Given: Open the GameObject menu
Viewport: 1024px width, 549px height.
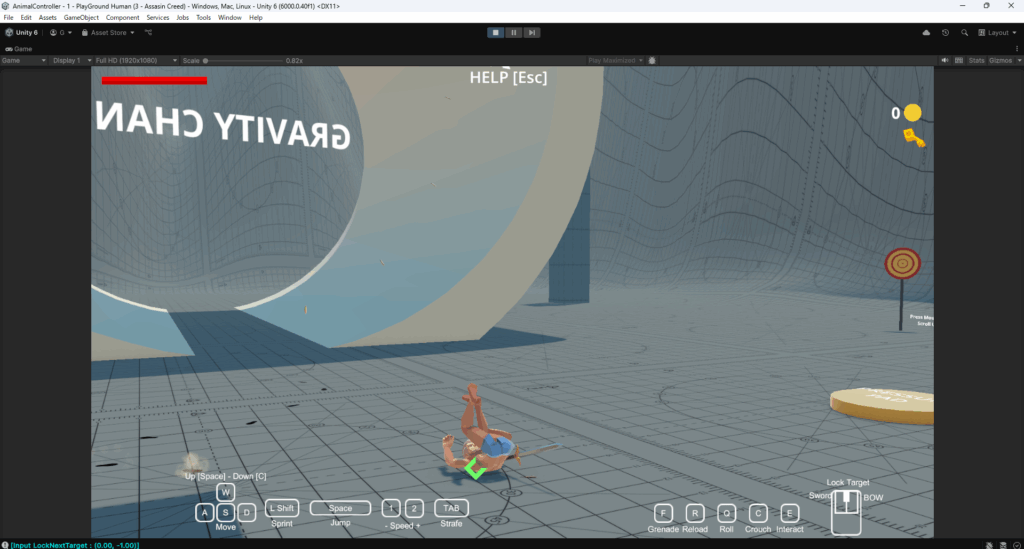Looking at the screenshot, I should click(x=81, y=18).
